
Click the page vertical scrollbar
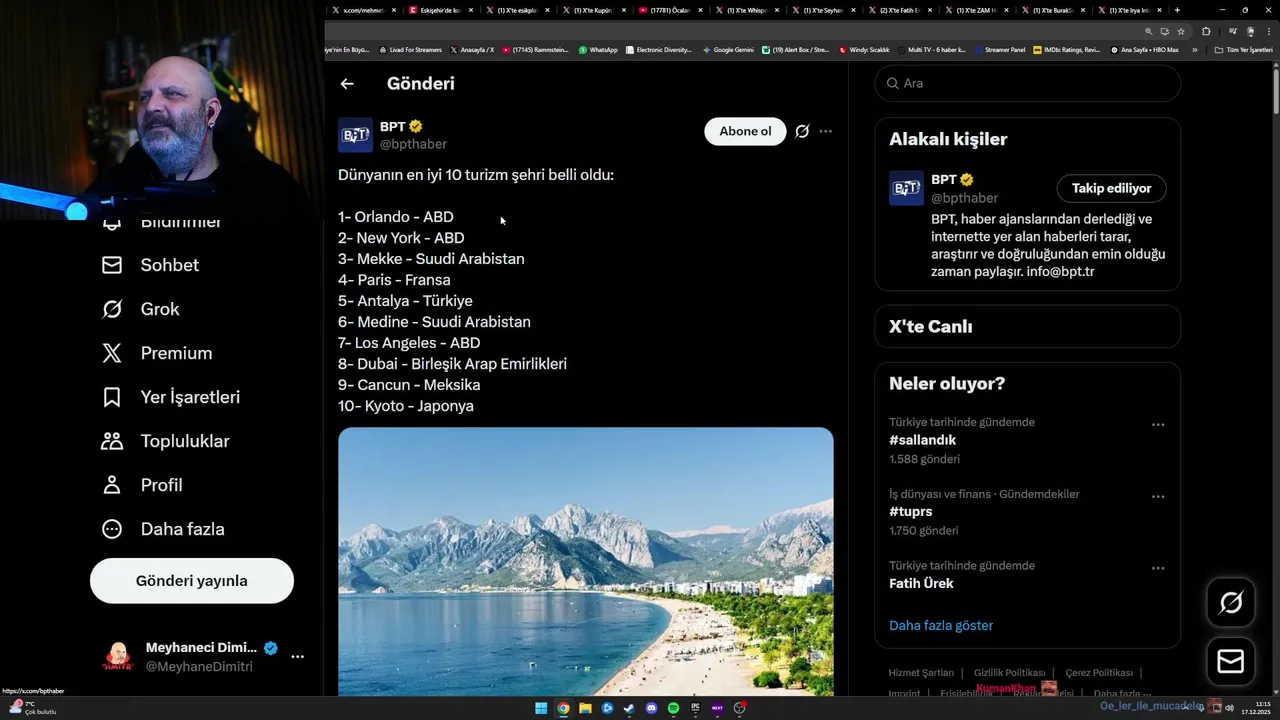pyautogui.click(x=1275, y=90)
